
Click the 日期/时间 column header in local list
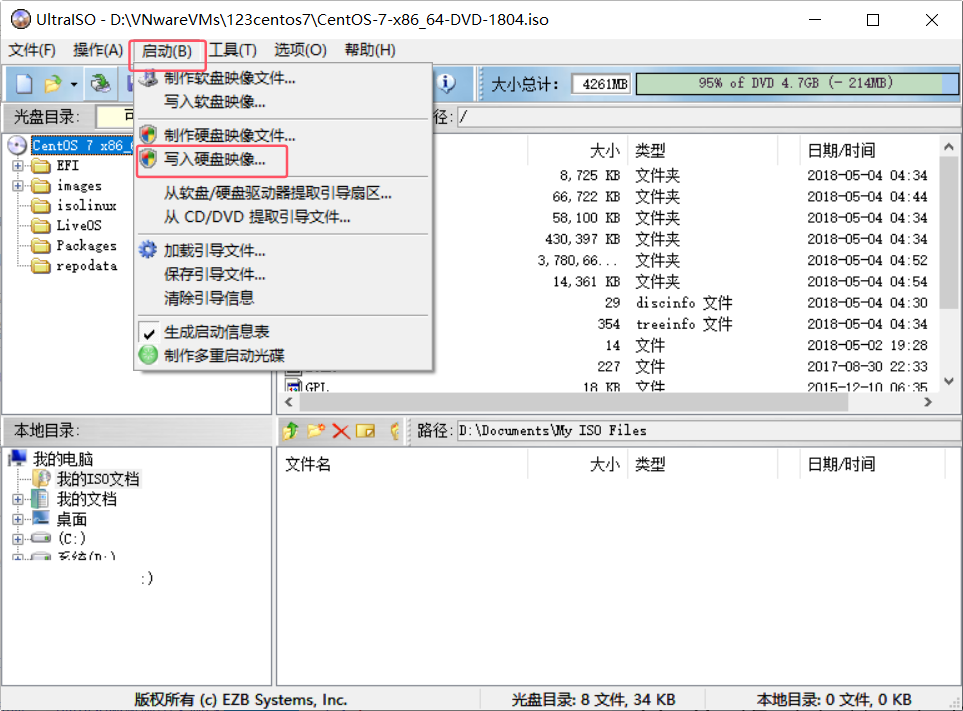point(841,464)
